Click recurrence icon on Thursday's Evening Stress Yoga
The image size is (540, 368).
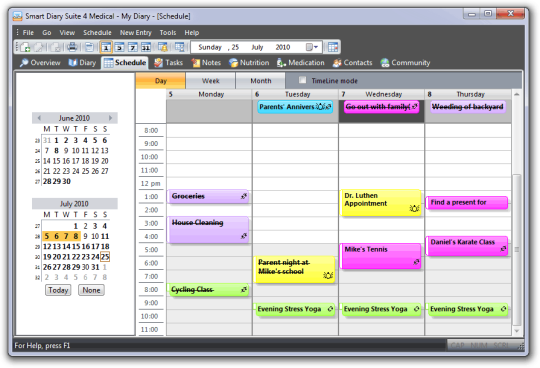(503, 309)
